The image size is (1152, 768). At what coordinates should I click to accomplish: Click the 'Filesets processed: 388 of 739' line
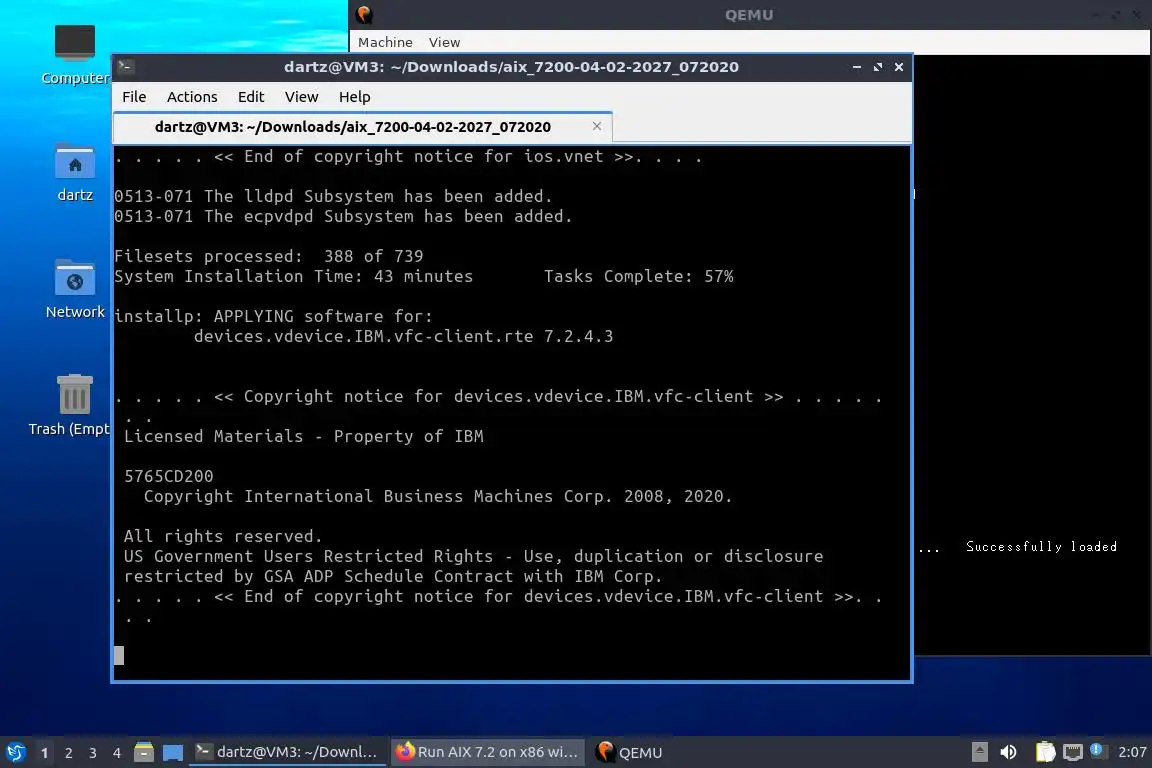[269, 256]
